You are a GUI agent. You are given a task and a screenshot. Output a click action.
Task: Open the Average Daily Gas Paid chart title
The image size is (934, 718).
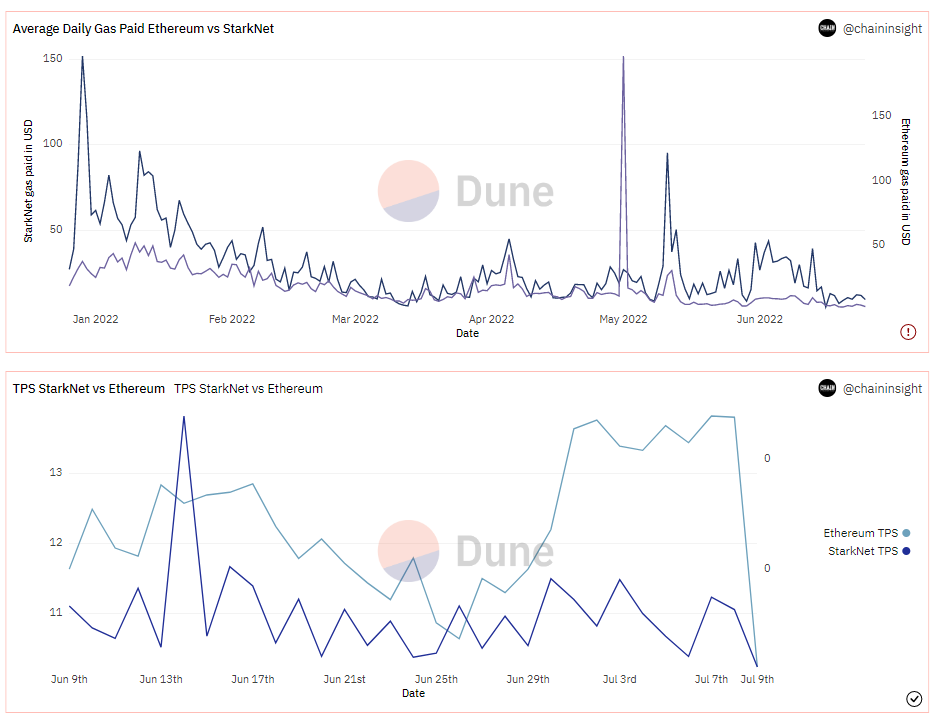tap(143, 29)
